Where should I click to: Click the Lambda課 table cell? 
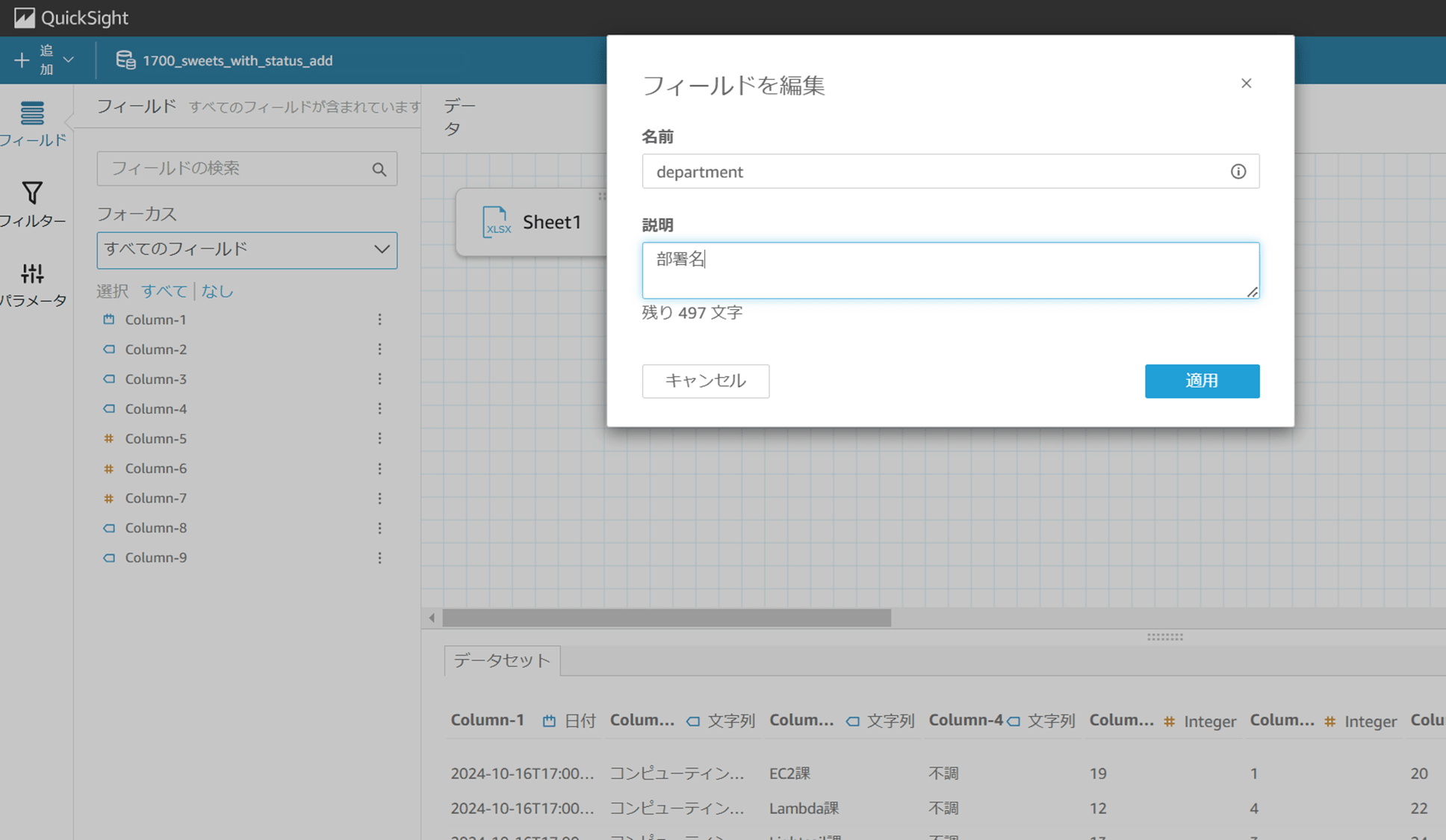pyautogui.click(x=804, y=809)
